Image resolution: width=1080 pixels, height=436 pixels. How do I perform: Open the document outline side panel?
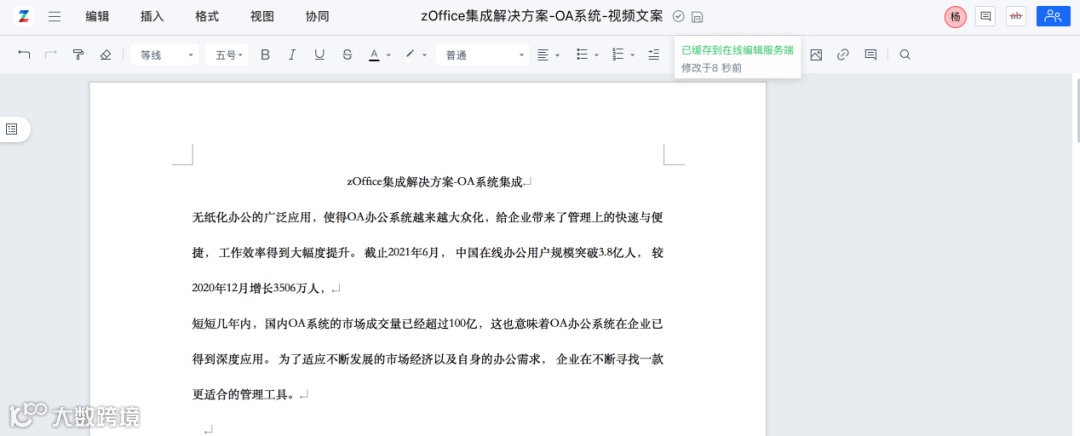tap(12, 129)
